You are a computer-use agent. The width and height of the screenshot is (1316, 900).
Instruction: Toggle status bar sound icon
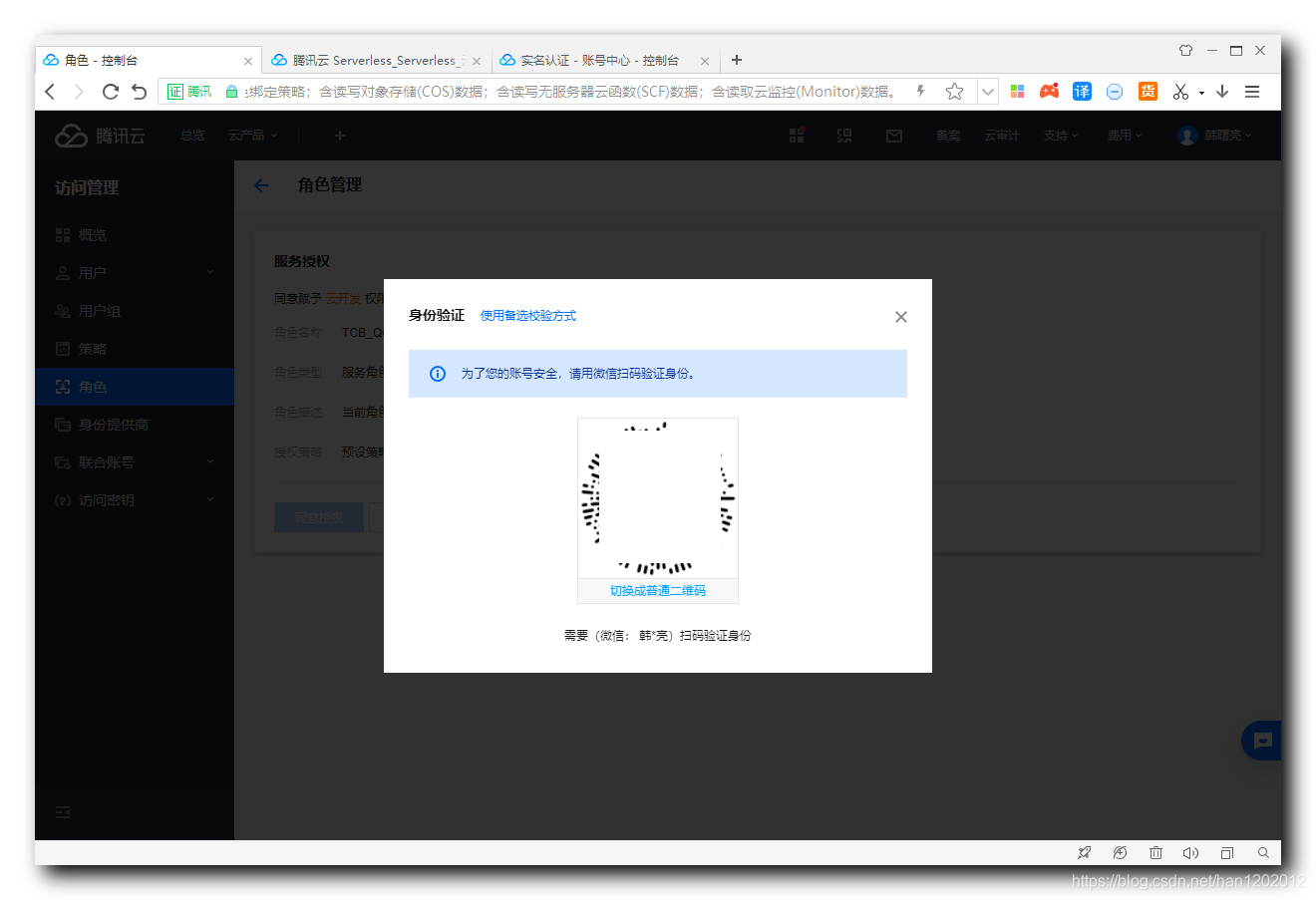point(1190,853)
